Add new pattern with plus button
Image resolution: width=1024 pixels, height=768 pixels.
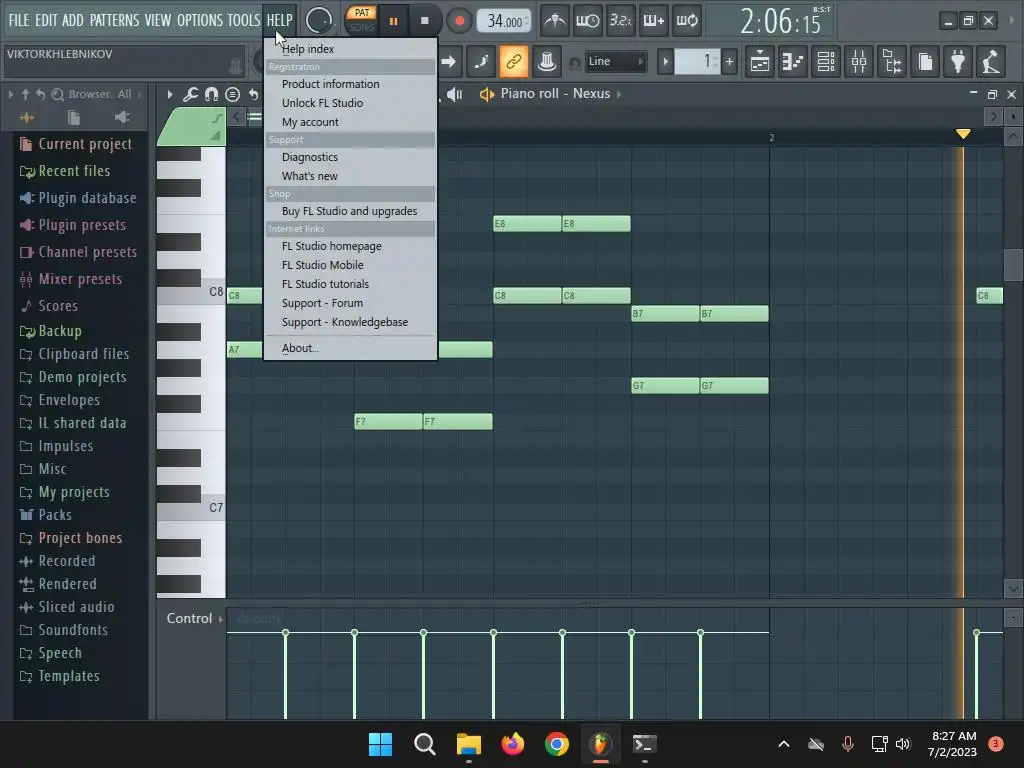pyautogui.click(x=729, y=62)
